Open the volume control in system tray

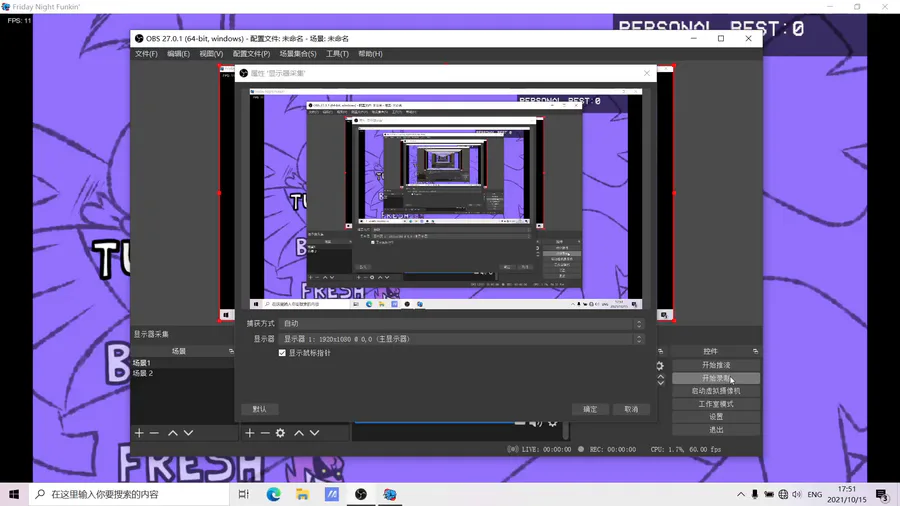tap(797, 494)
